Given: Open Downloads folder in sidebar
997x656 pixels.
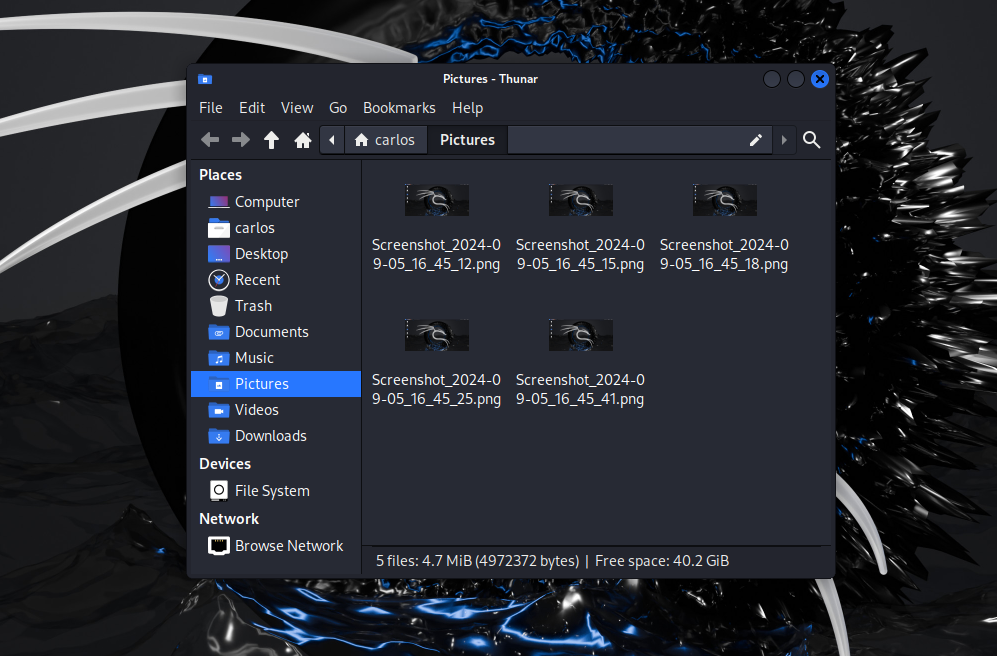Looking at the screenshot, I should pyautogui.click(x=270, y=436).
